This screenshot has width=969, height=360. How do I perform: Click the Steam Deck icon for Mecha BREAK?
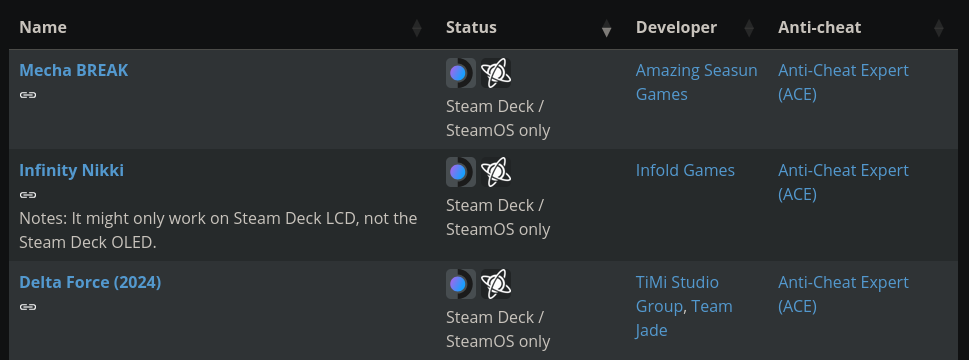coord(461,73)
